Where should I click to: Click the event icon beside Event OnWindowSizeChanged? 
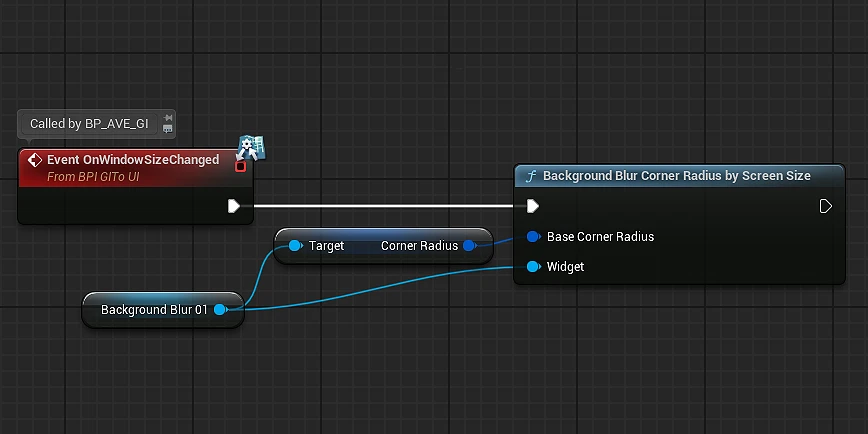[34, 160]
